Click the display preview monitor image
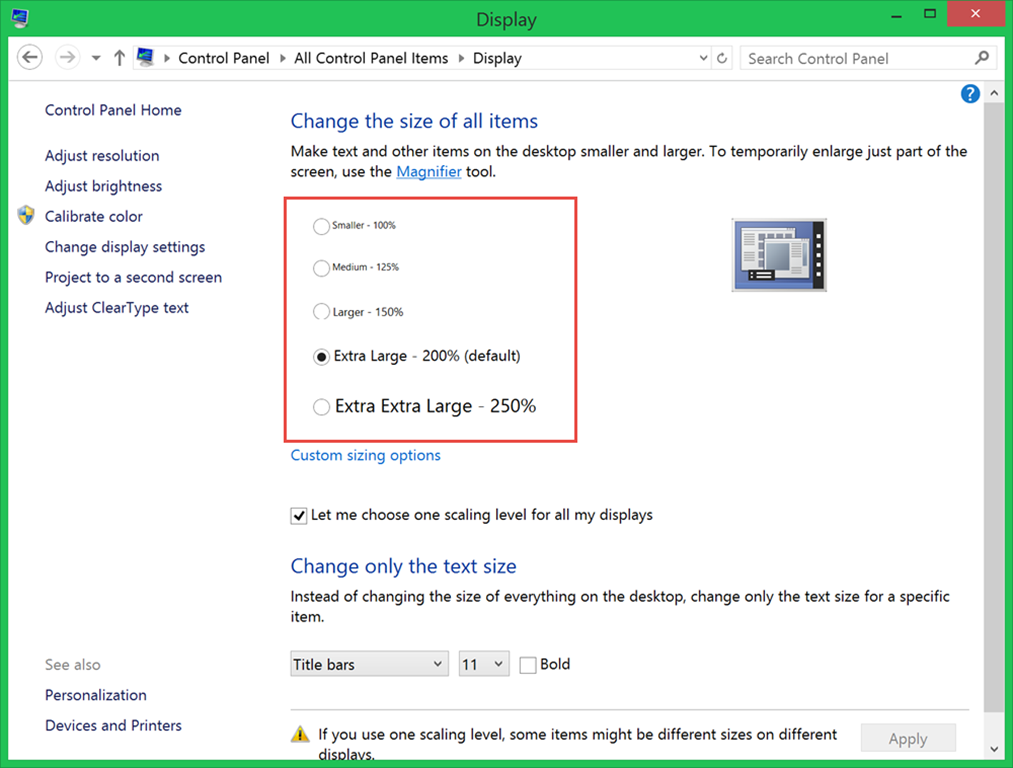This screenshot has width=1013, height=768. tap(779, 255)
